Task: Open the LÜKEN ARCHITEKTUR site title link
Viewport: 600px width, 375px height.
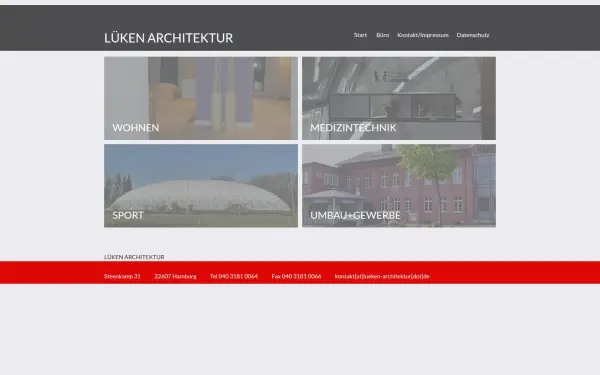Action: coord(168,38)
